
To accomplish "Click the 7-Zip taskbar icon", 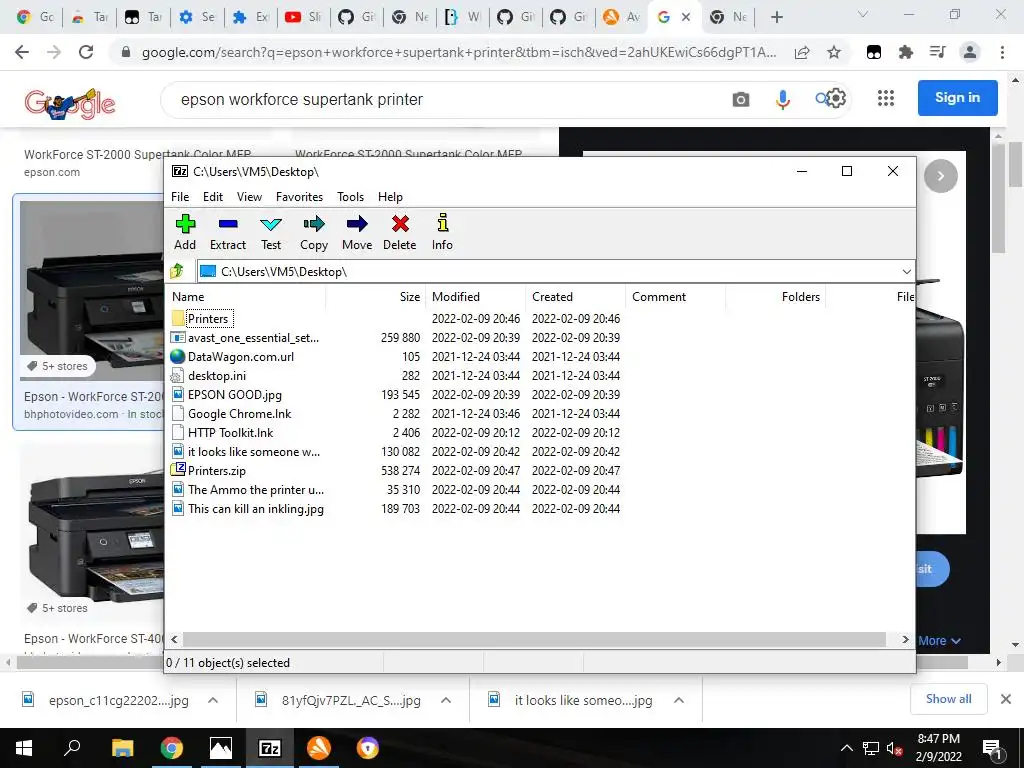I will (270, 748).
